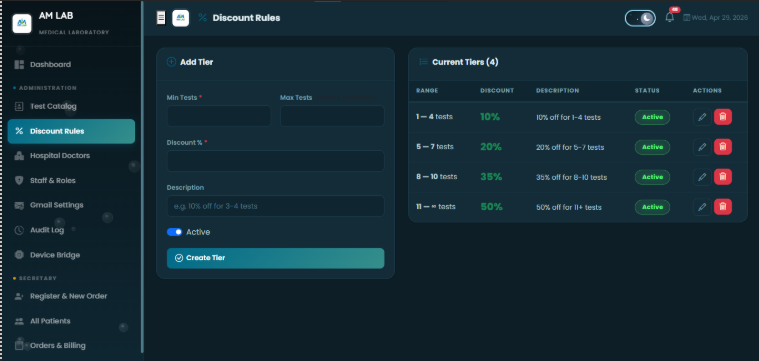Click Active status badge for 20% tier
759x361 pixels.
click(x=653, y=147)
